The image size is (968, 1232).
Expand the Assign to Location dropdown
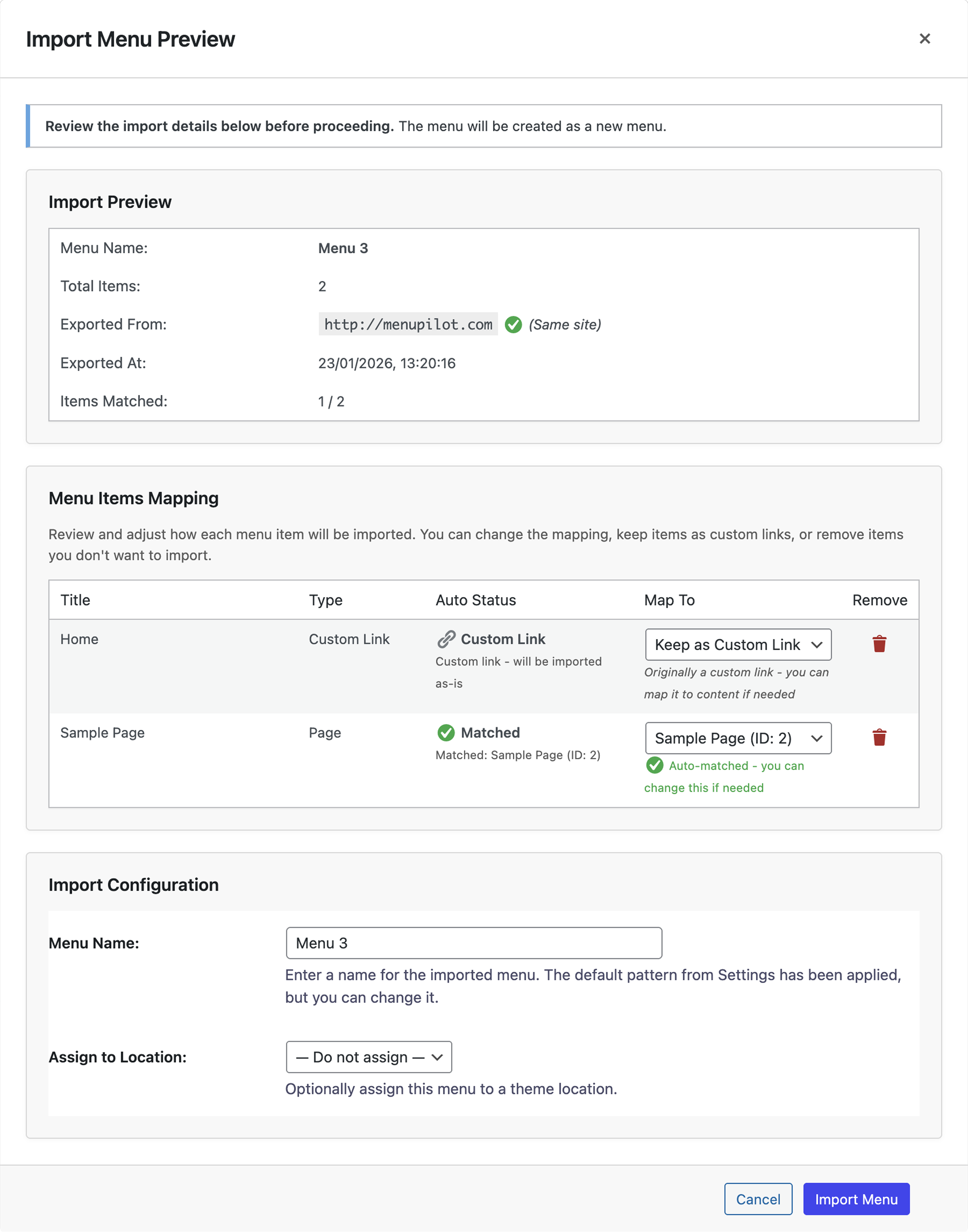pyautogui.click(x=369, y=1057)
